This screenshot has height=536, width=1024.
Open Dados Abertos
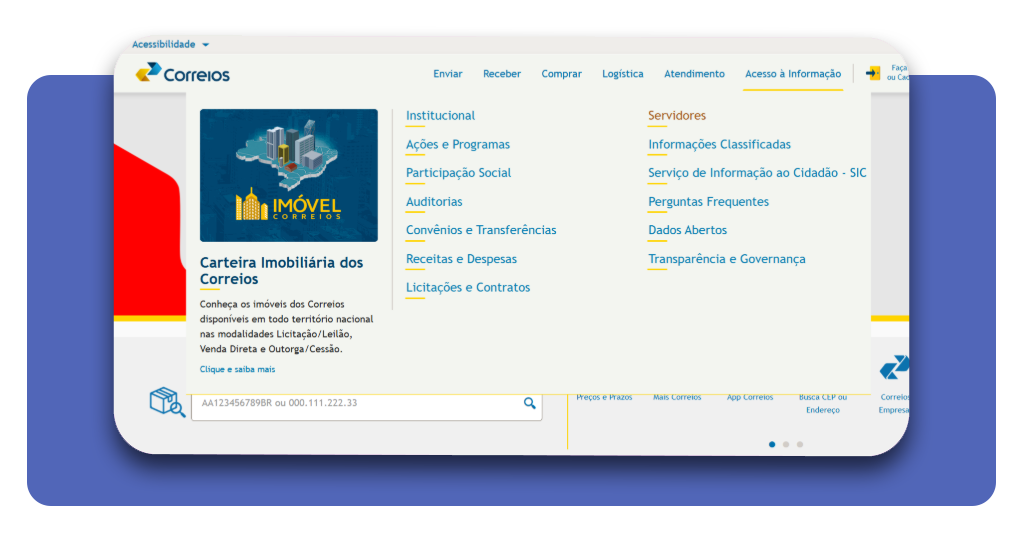[x=688, y=230]
